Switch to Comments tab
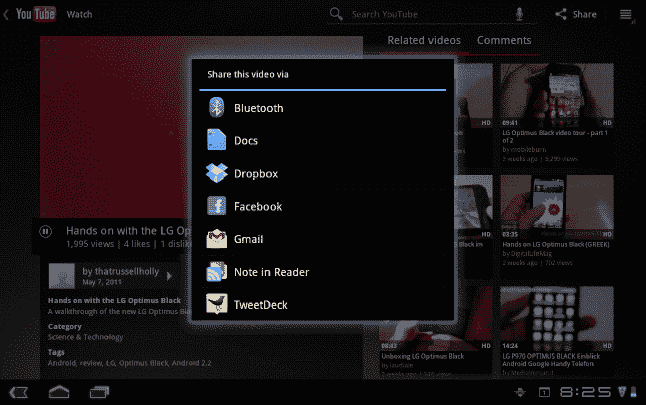646x405 pixels. coord(504,40)
